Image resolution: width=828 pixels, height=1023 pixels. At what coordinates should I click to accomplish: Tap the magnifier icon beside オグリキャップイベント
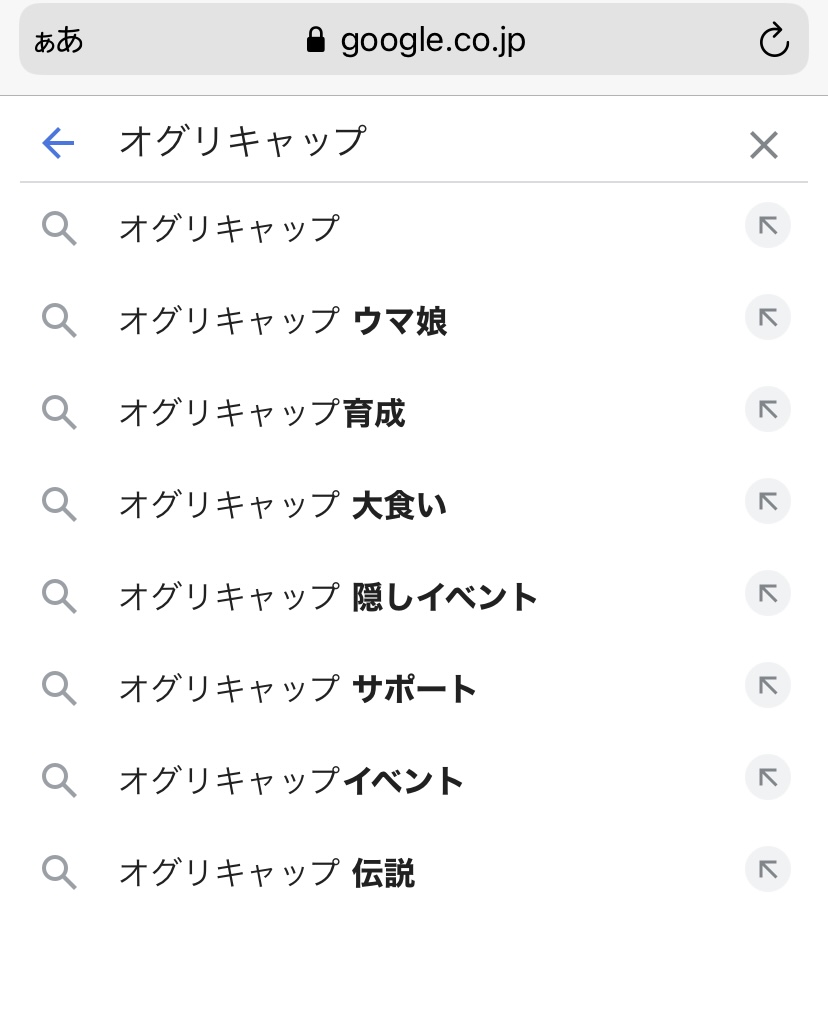59,780
